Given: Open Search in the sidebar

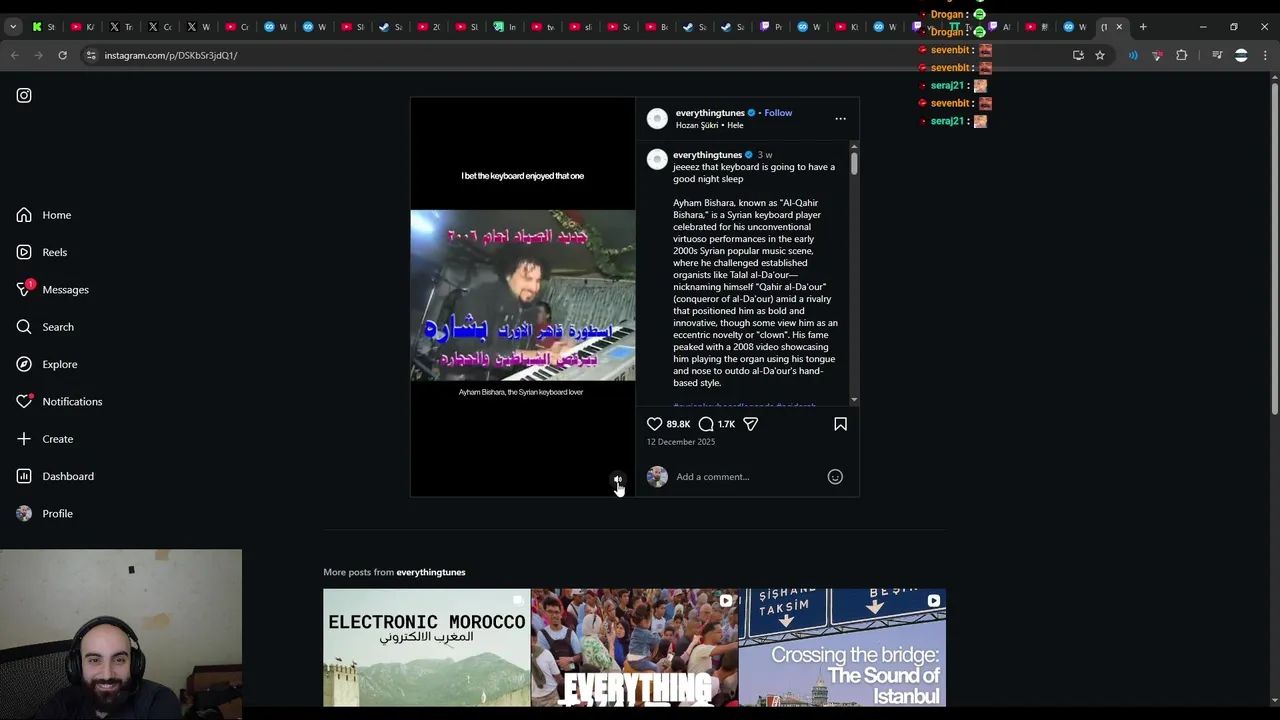Looking at the screenshot, I should pos(45,327).
